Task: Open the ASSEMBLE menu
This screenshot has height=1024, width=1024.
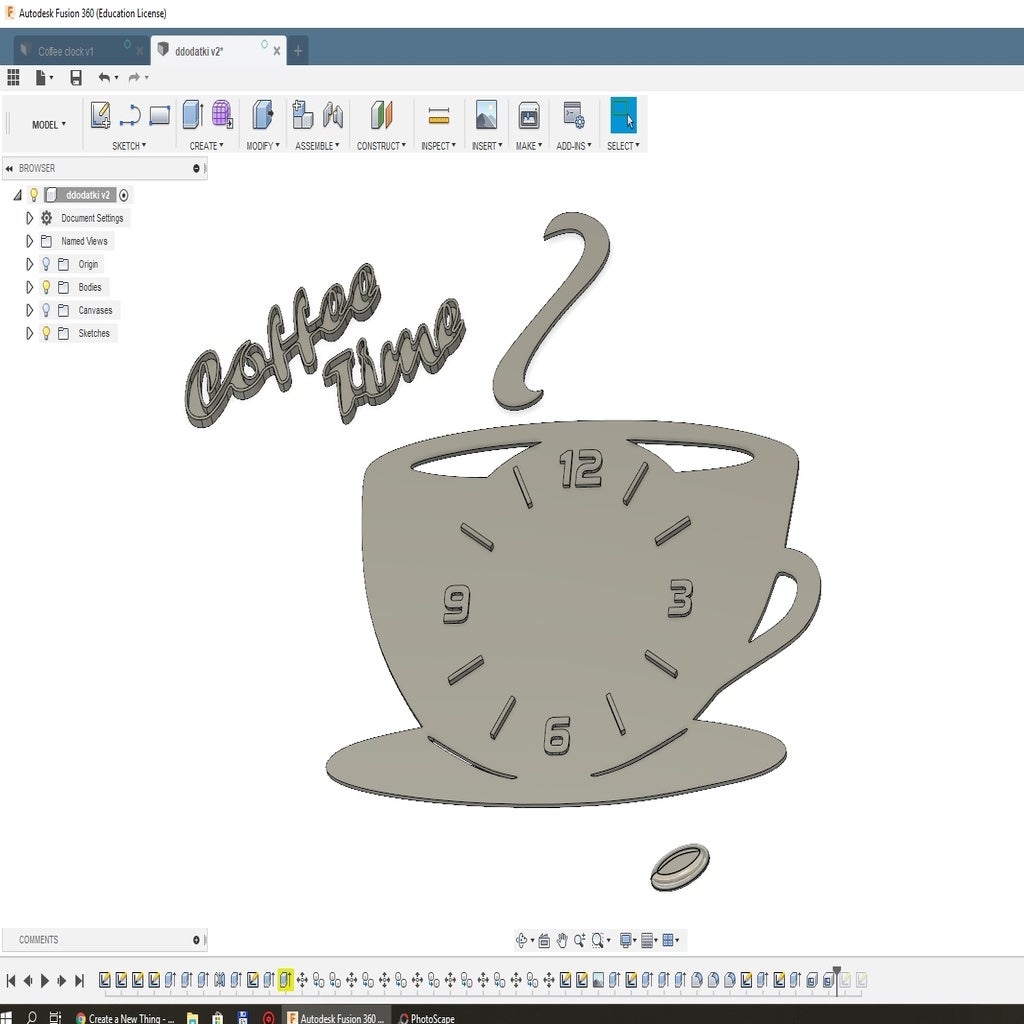Action: pyautogui.click(x=317, y=146)
